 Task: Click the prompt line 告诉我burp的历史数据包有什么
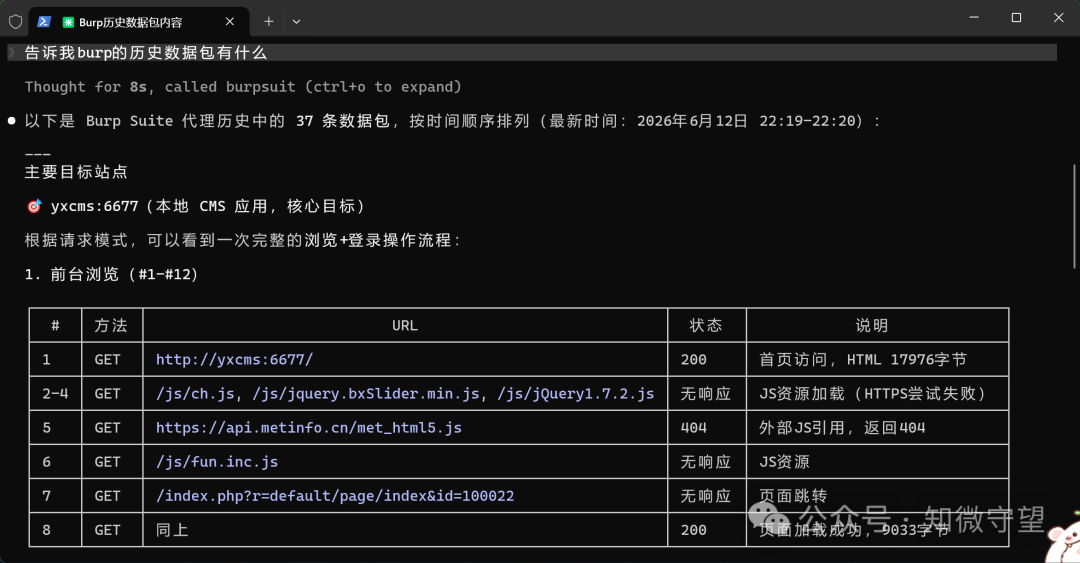(532, 52)
